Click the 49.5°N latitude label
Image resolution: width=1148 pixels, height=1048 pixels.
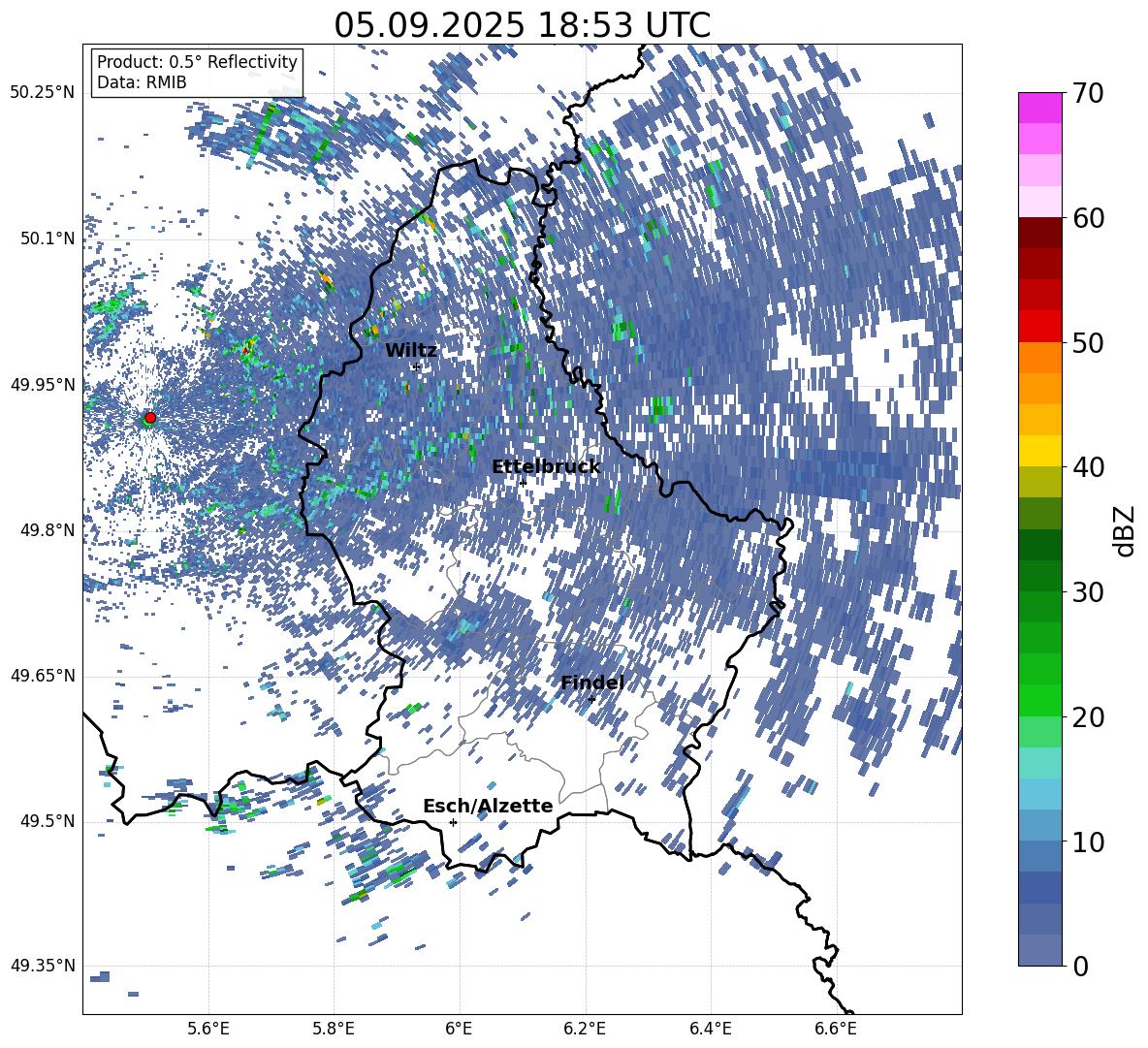(47, 821)
